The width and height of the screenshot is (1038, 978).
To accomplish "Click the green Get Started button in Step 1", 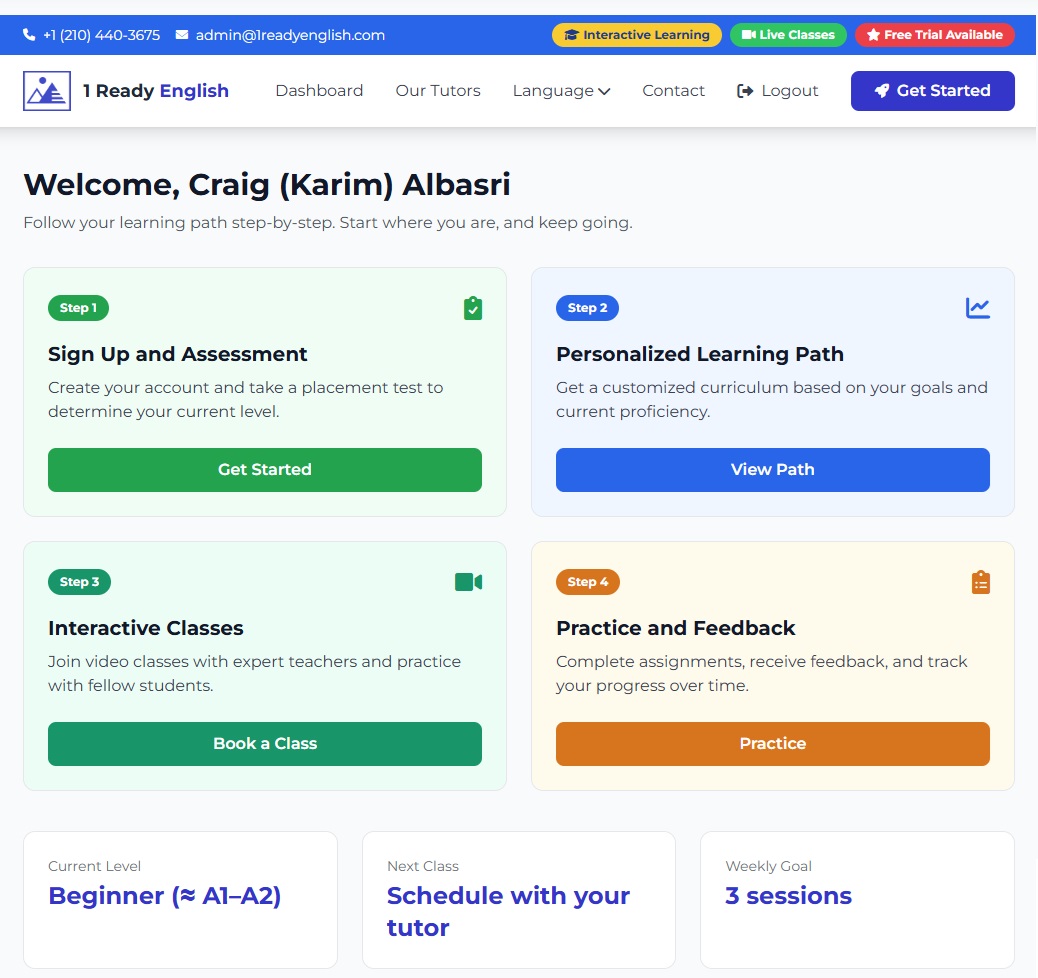I will click(265, 469).
